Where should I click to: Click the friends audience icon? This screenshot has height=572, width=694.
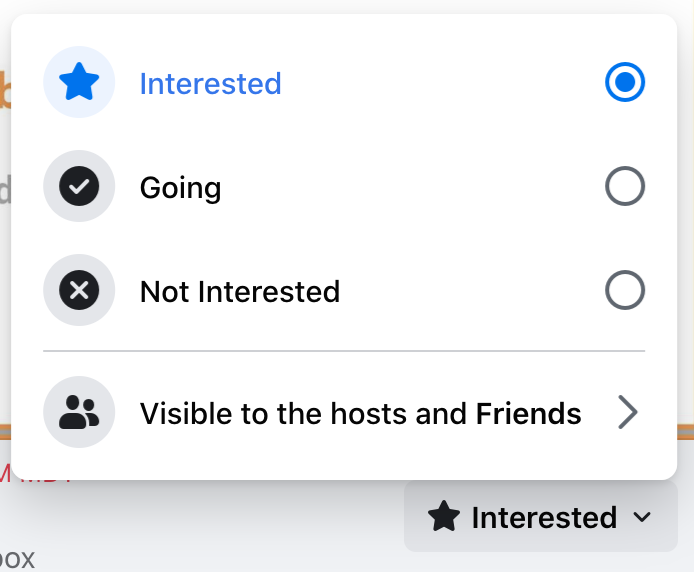coord(79,412)
